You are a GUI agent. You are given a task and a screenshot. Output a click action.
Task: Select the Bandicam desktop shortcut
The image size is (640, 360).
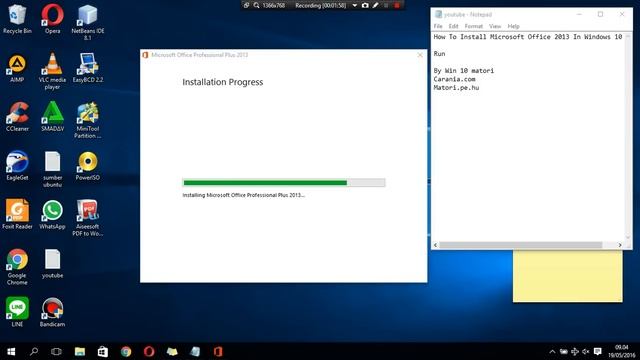tap(52, 312)
